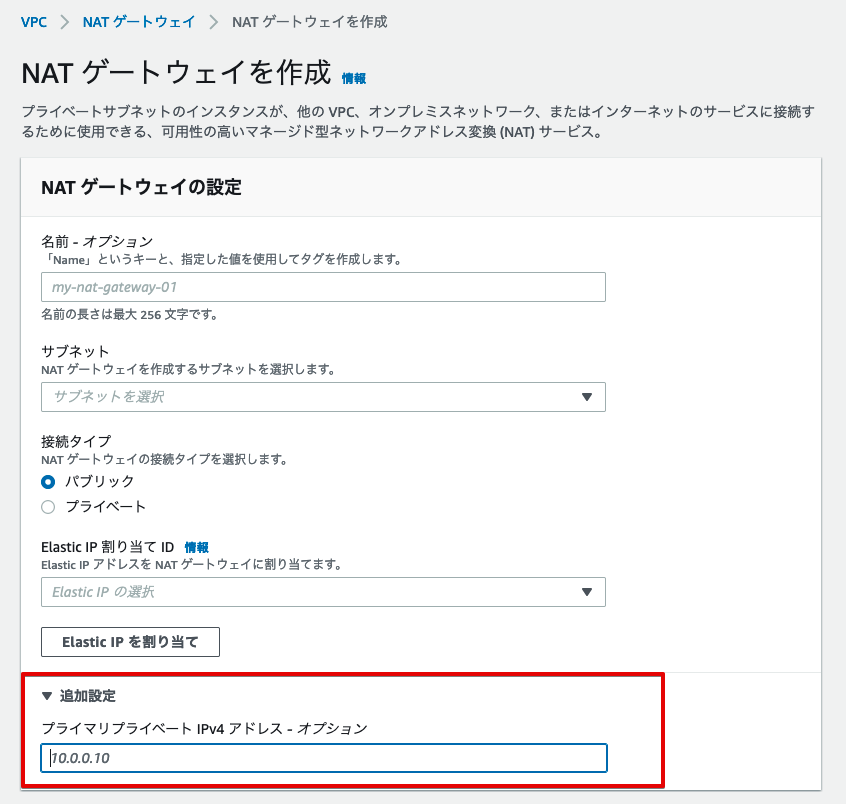Click the second breadcrumb chevron separator
Viewport: 846px width, 804px height.
214,22
